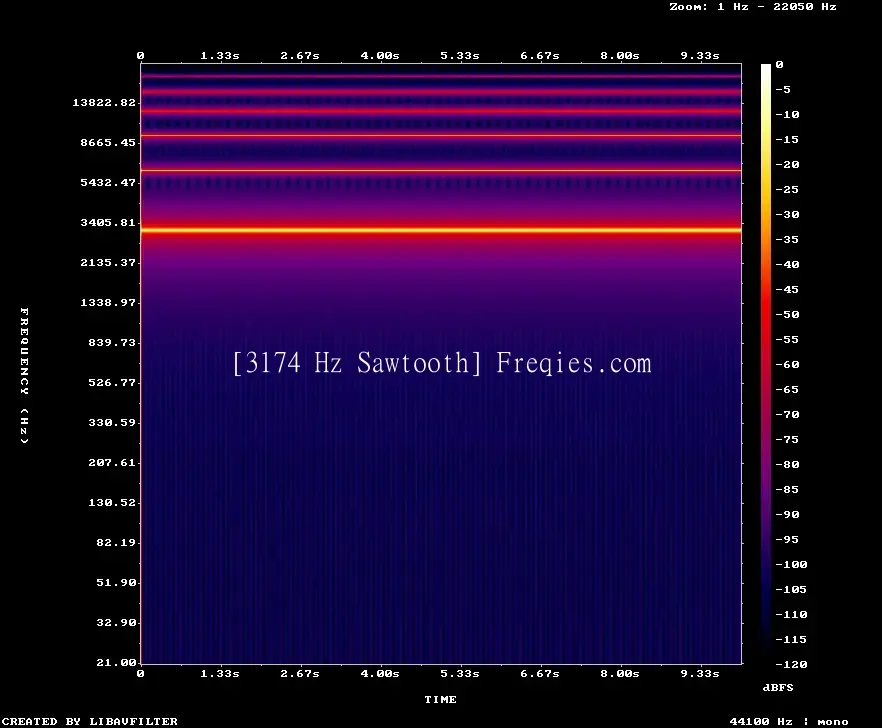The width and height of the screenshot is (882, 728).
Task: Select the -25 dBFS scale value
Action: pos(787,190)
